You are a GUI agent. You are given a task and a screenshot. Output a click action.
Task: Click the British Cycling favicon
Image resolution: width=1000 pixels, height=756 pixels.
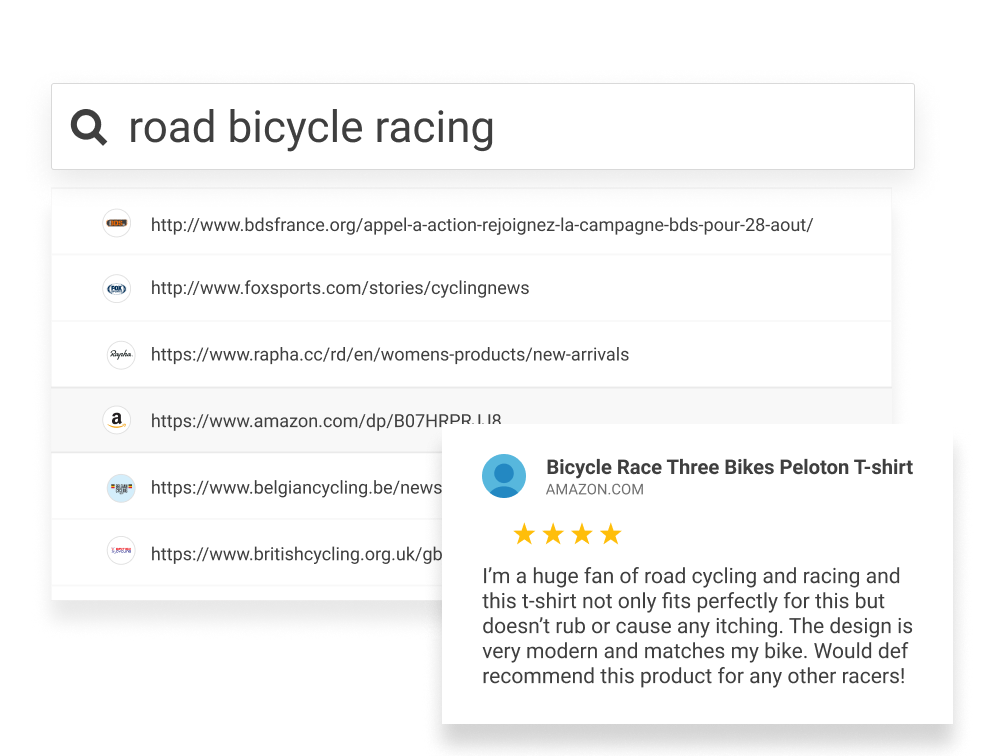pyautogui.click(x=120, y=551)
